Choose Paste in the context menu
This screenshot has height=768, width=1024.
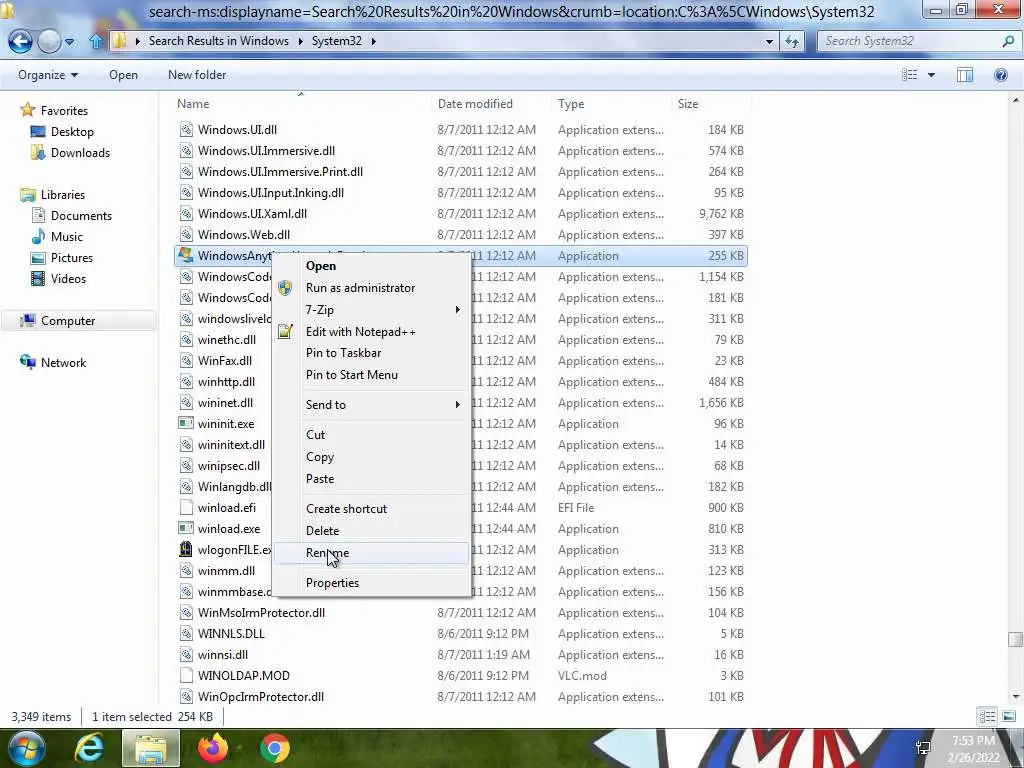[x=371, y=479]
